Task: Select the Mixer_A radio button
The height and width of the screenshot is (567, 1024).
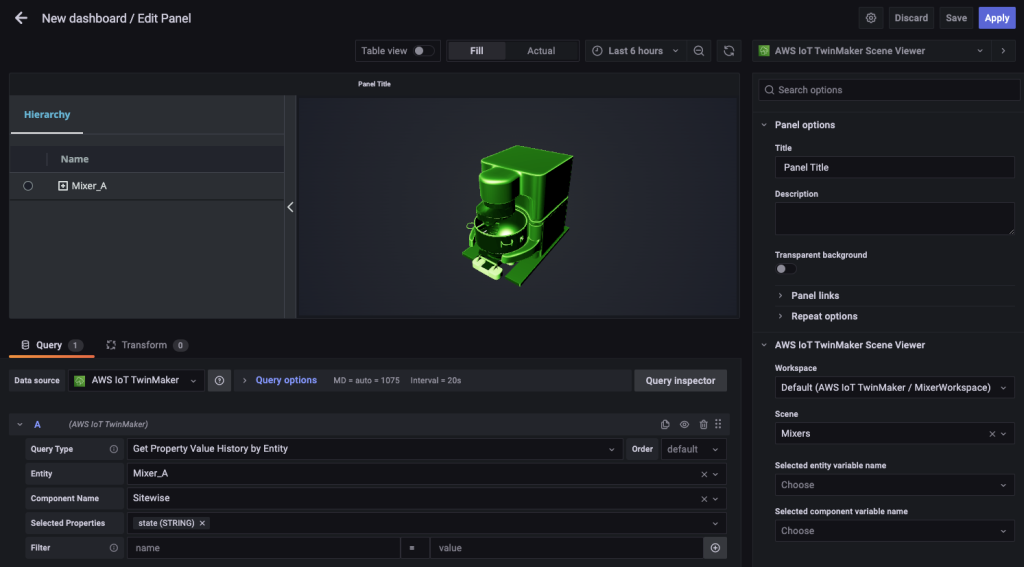Action: (28, 186)
